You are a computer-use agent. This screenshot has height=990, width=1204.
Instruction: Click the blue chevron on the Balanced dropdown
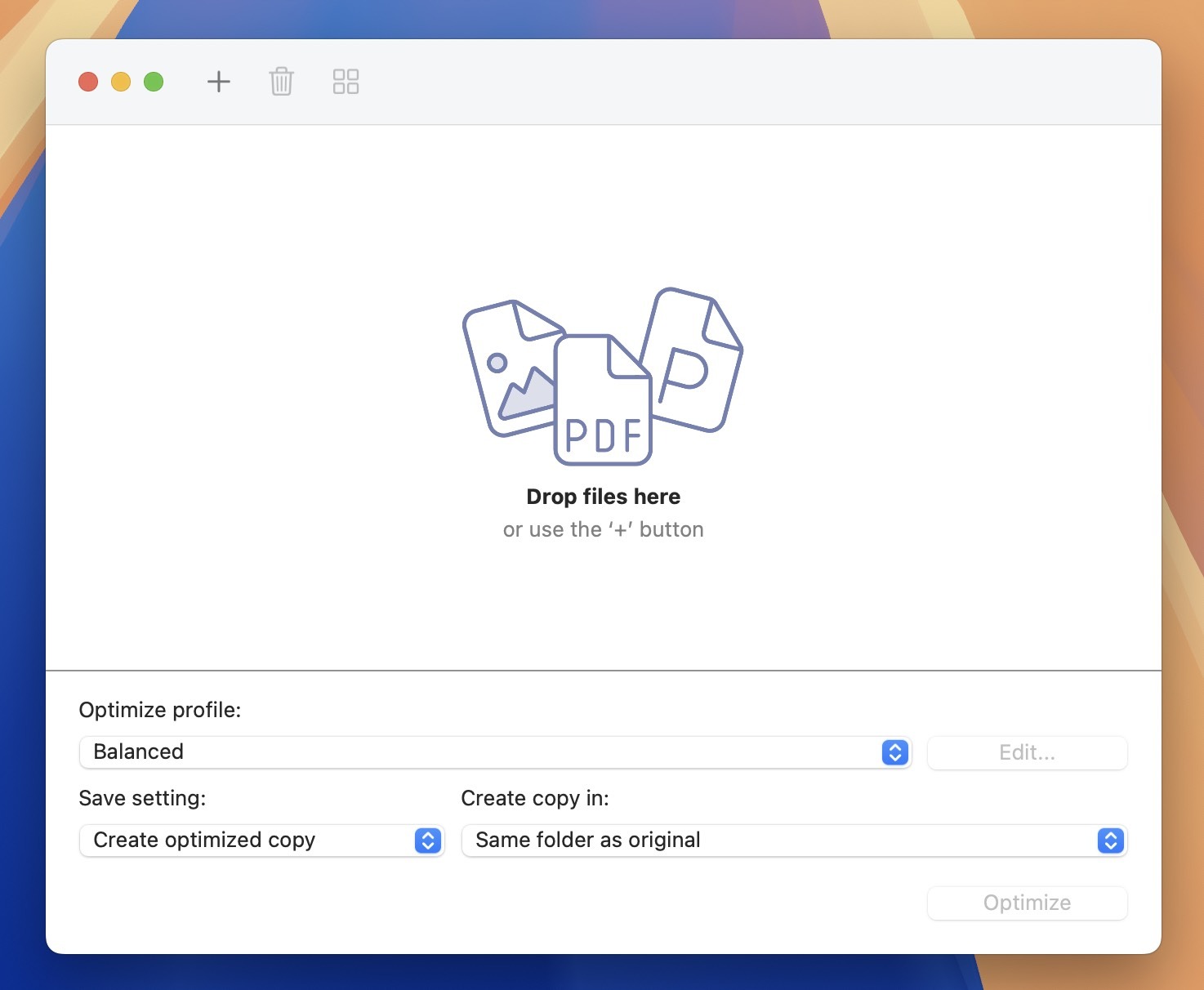coord(894,752)
